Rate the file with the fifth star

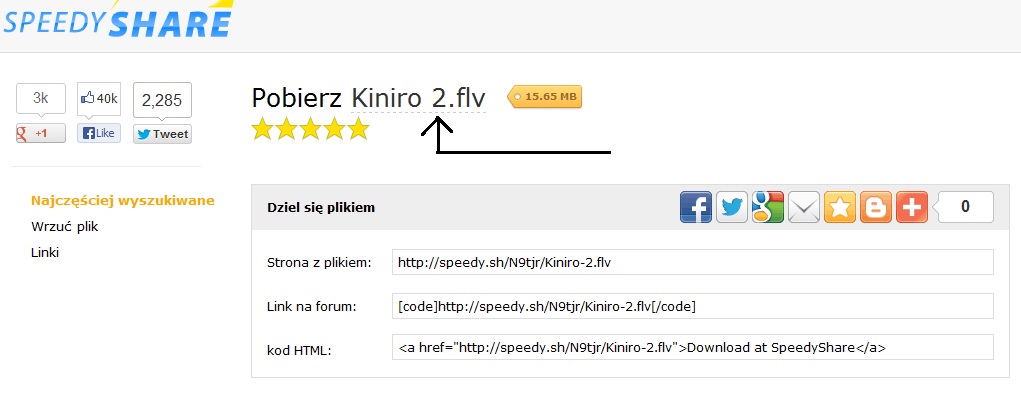coord(358,129)
